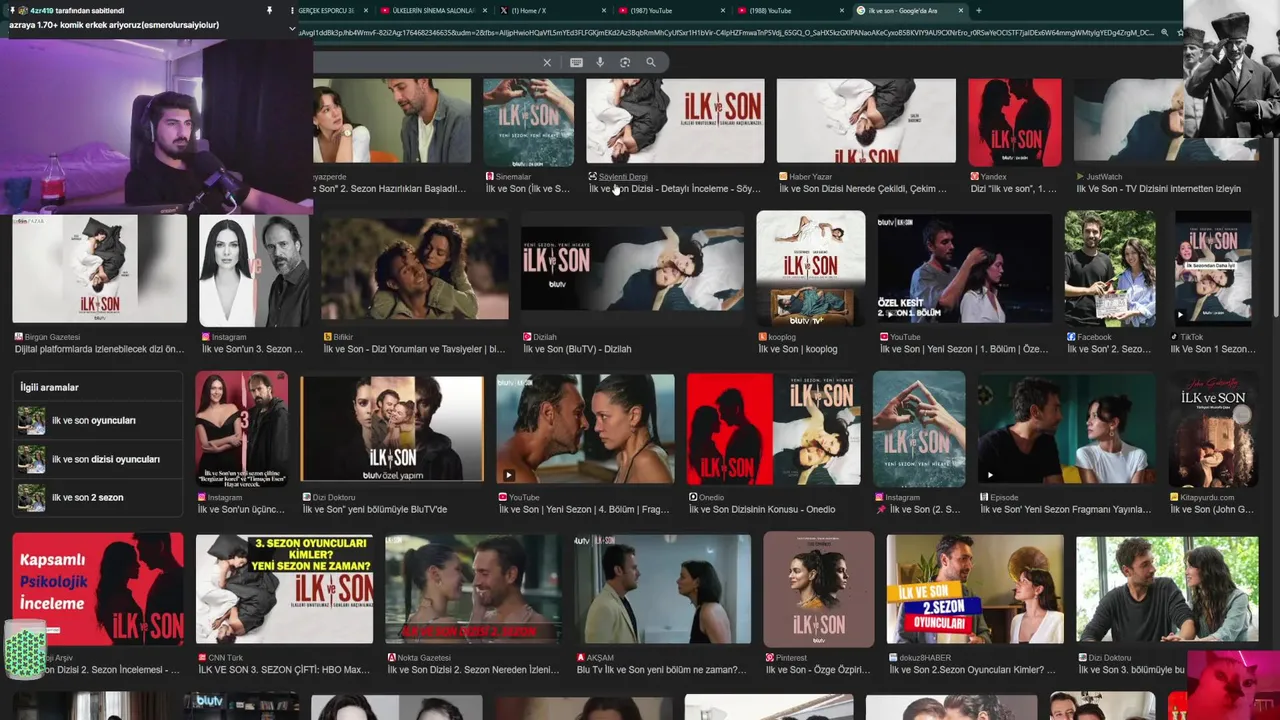Open "İlk ve Son (BluTV) - Dizilah" link
The width and height of the screenshot is (1280, 720).
point(577,349)
